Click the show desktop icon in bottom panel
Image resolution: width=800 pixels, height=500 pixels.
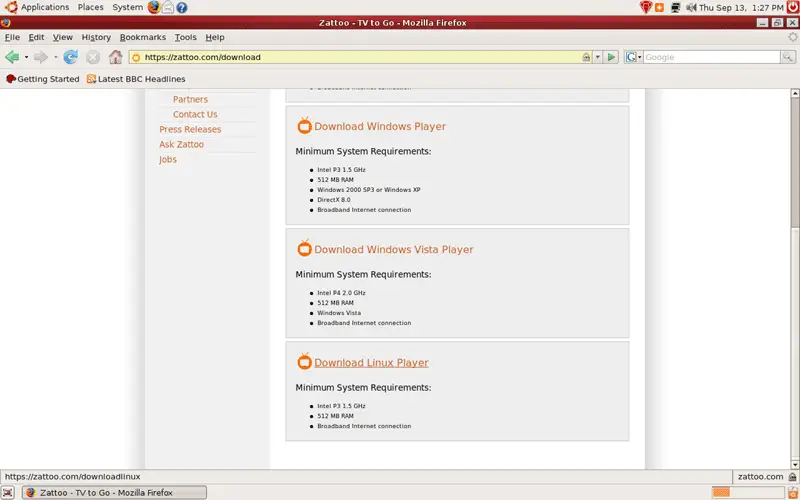(x=8, y=492)
